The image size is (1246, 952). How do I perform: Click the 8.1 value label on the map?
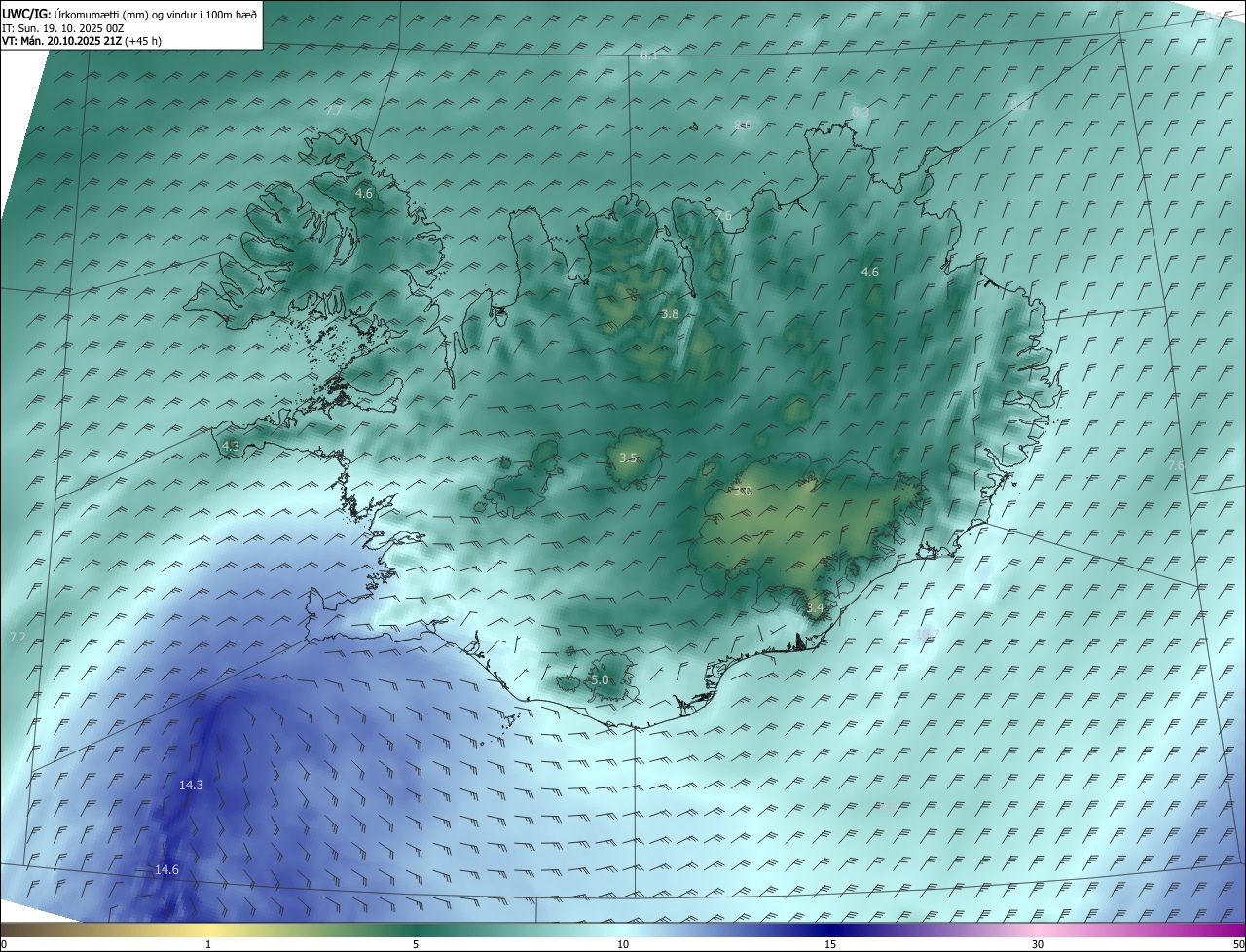[649, 56]
